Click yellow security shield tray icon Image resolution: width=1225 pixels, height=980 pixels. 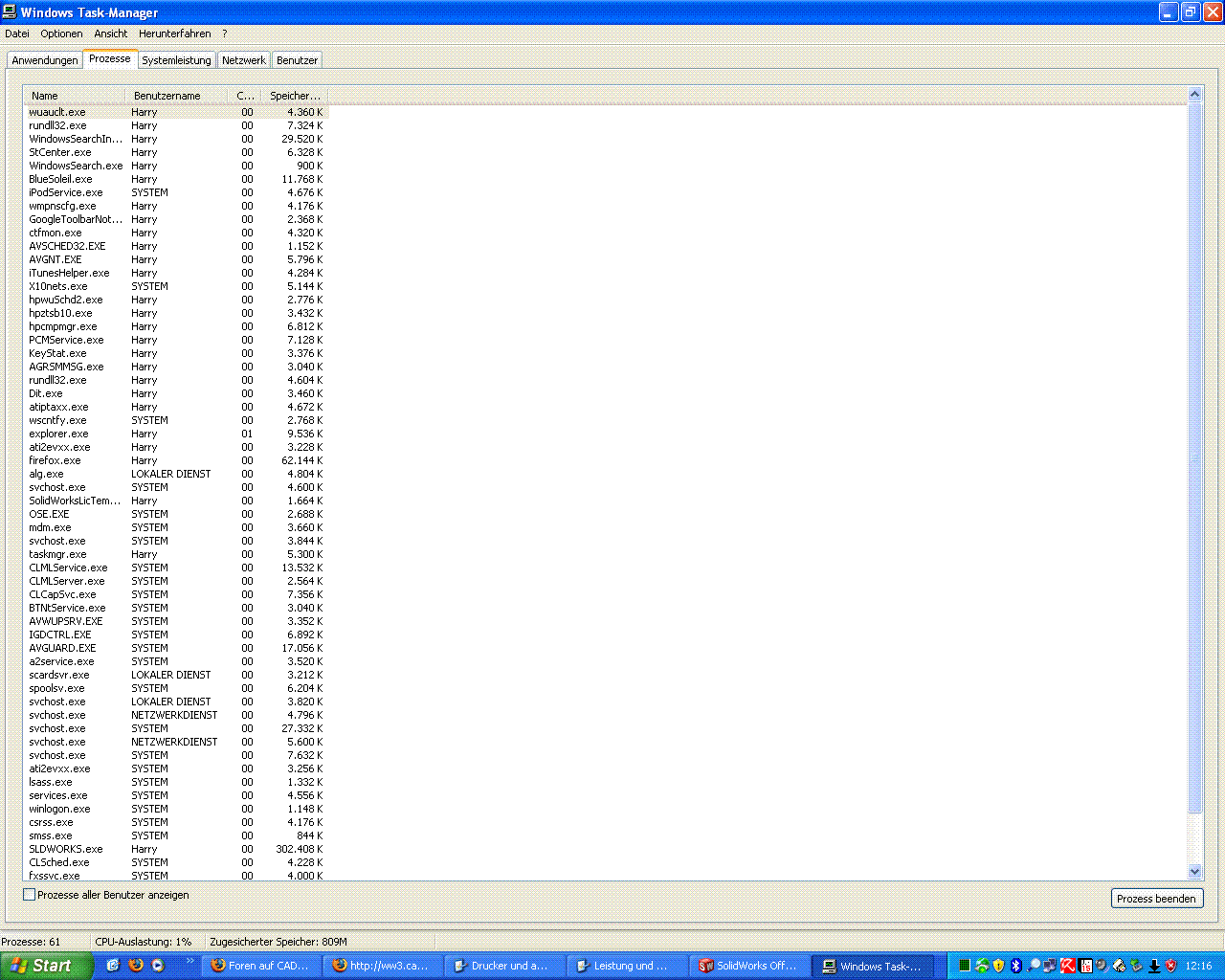click(999, 966)
